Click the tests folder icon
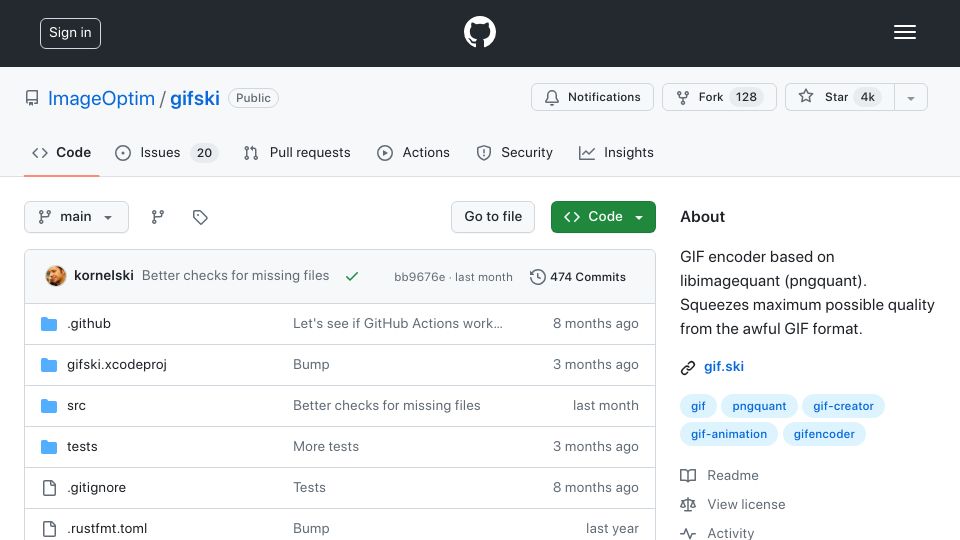Screen dimensions: 960x540 tap(49, 447)
